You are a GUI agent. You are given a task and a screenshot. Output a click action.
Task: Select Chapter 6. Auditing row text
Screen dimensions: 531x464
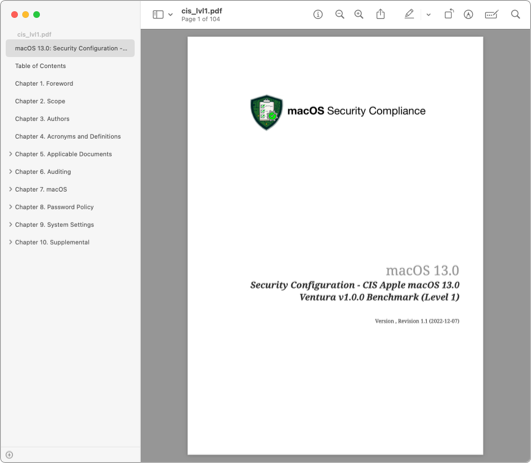[43, 172]
